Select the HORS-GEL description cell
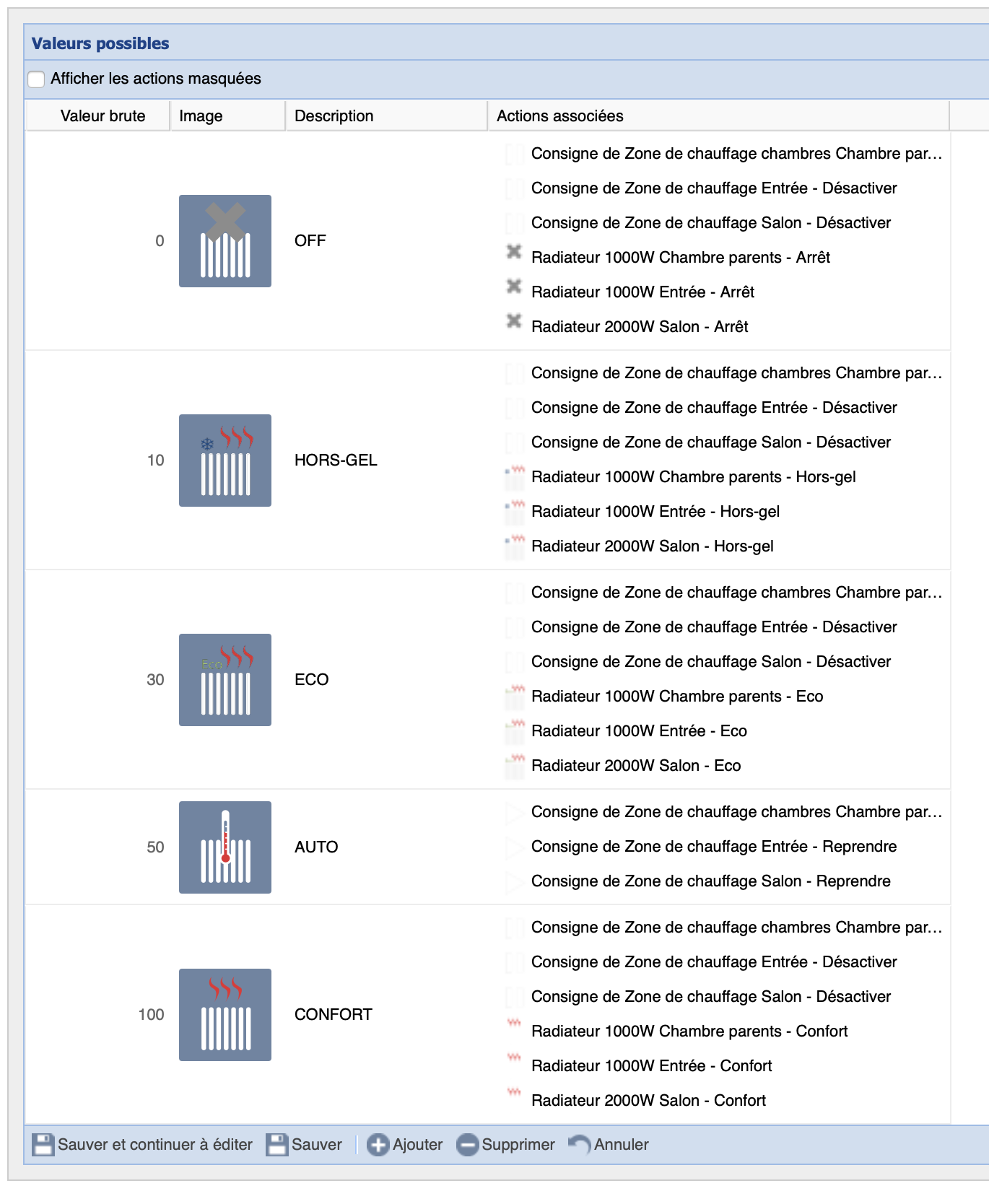The image size is (989, 1204). [387, 461]
